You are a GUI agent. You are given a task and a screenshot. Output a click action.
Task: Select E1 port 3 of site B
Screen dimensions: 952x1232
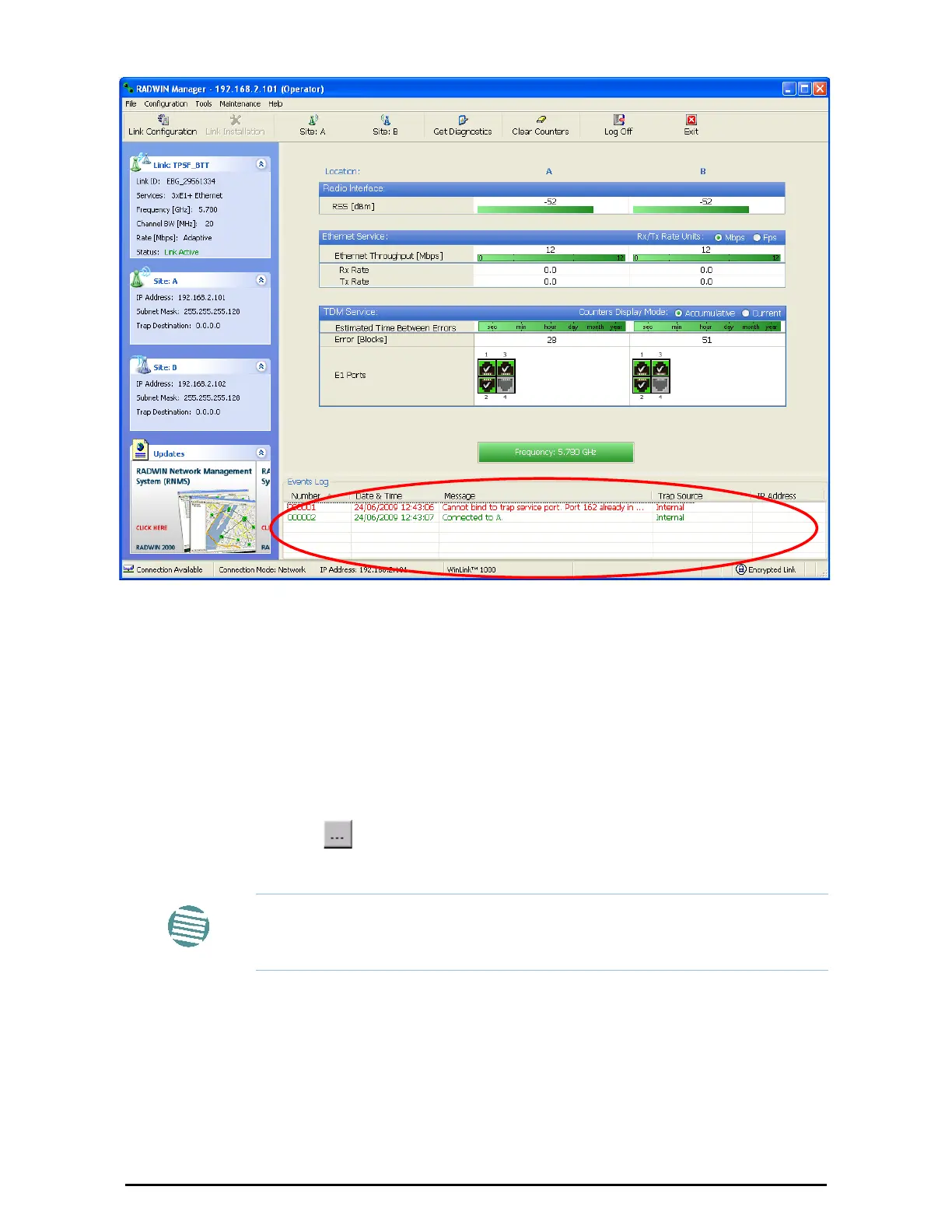(661, 368)
